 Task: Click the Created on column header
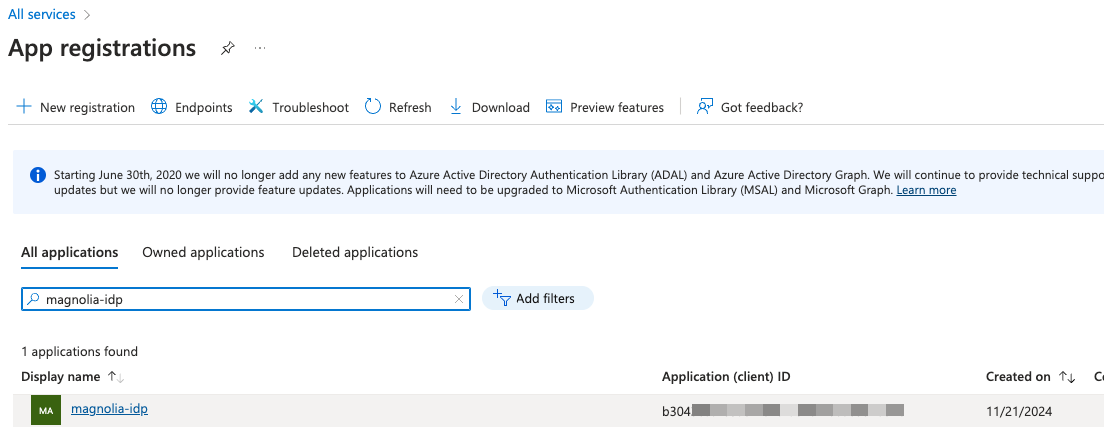pos(1018,377)
